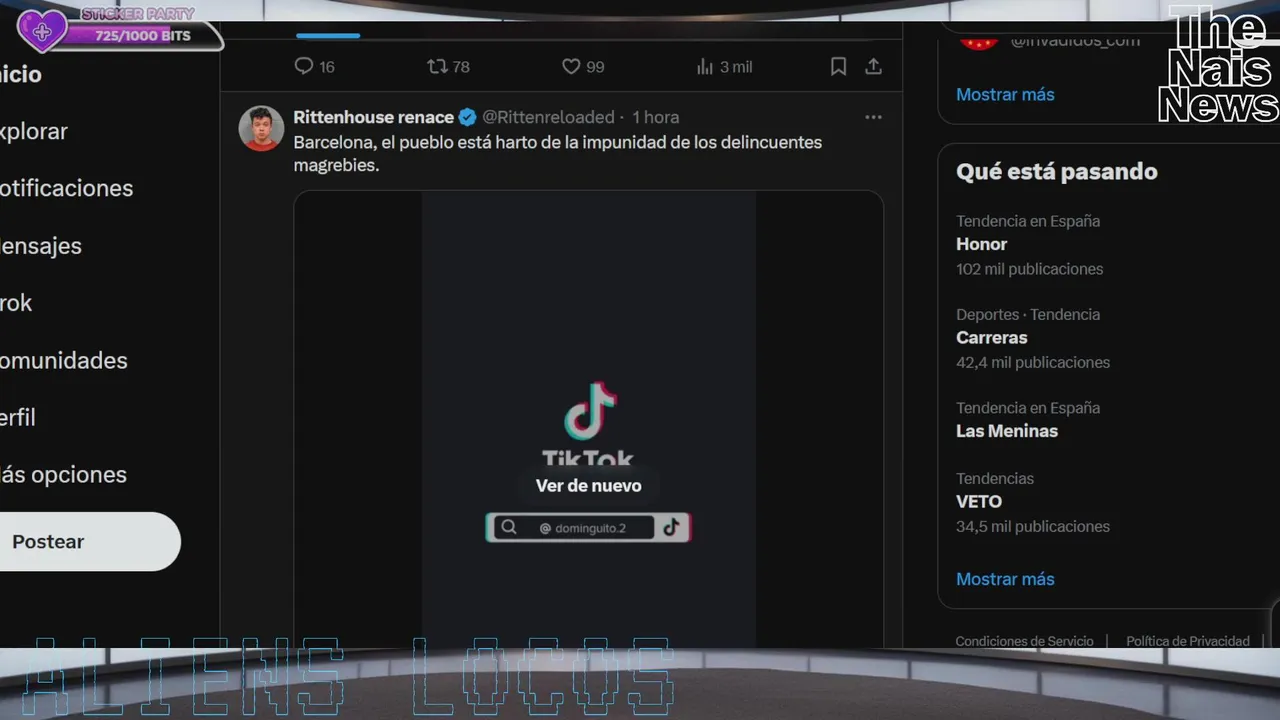Go to Explorar in the sidebar
Screen dimensions: 1280x720
click(x=34, y=131)
